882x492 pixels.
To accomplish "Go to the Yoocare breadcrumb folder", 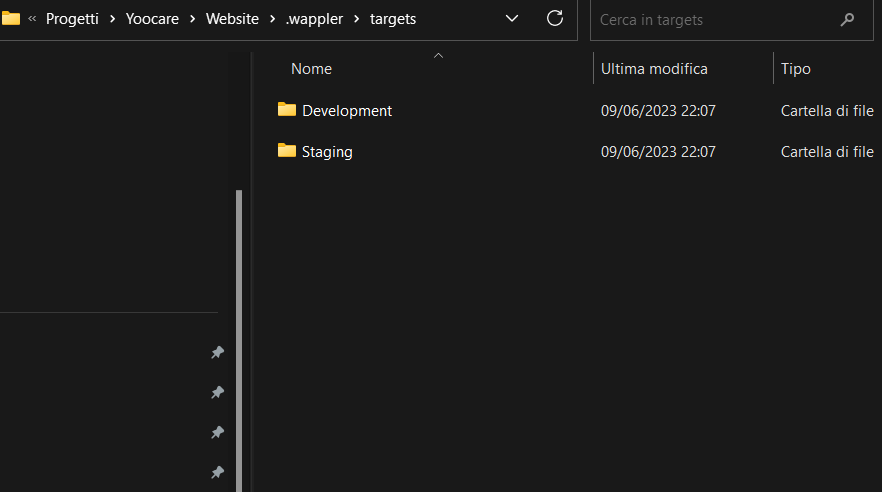I will (x=152, y=19).
